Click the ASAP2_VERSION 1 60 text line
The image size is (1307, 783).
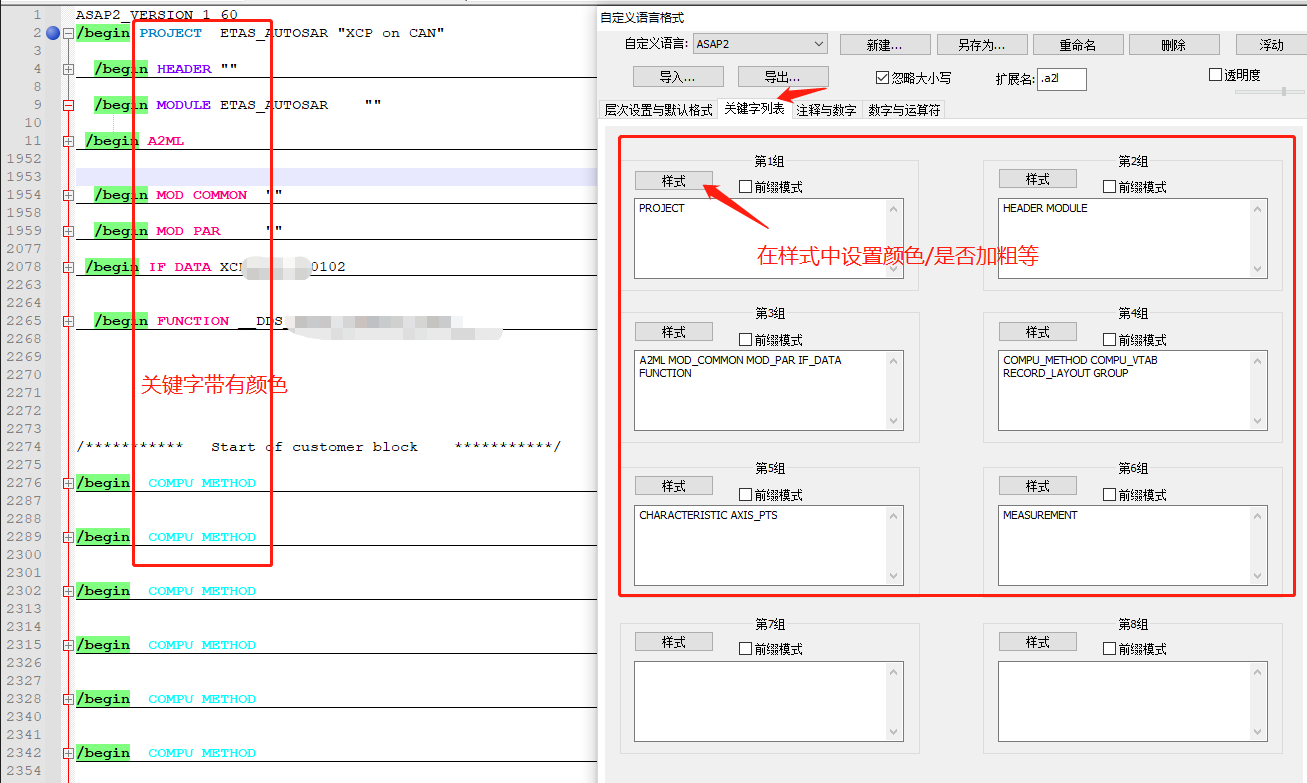pos(157,15)
